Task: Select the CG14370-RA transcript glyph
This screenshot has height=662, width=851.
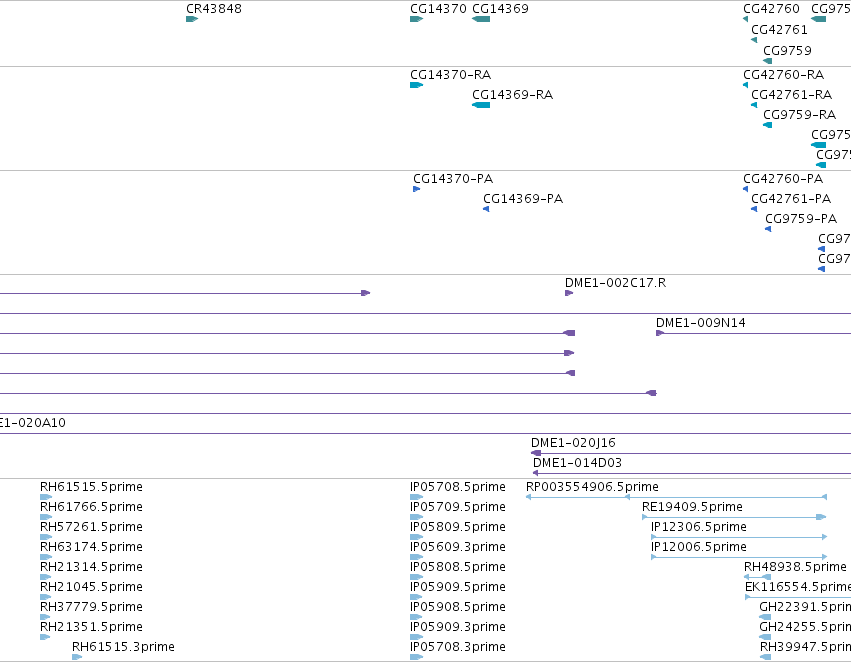Action: (417, 85)
